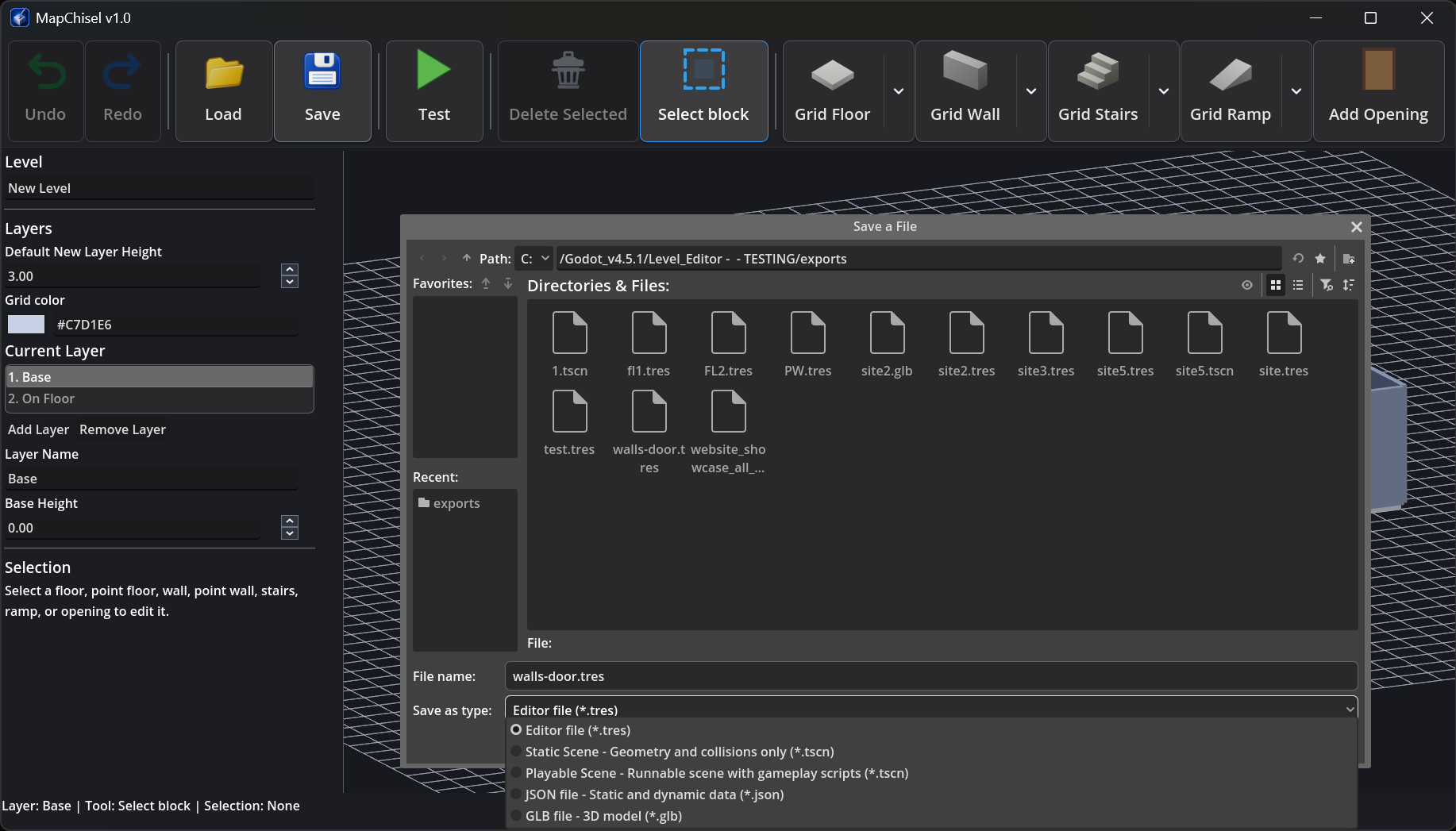Open the Load level folder icon
This screenshot has width=1456, height=831.
pyautogui.click(x=223, y=91)
